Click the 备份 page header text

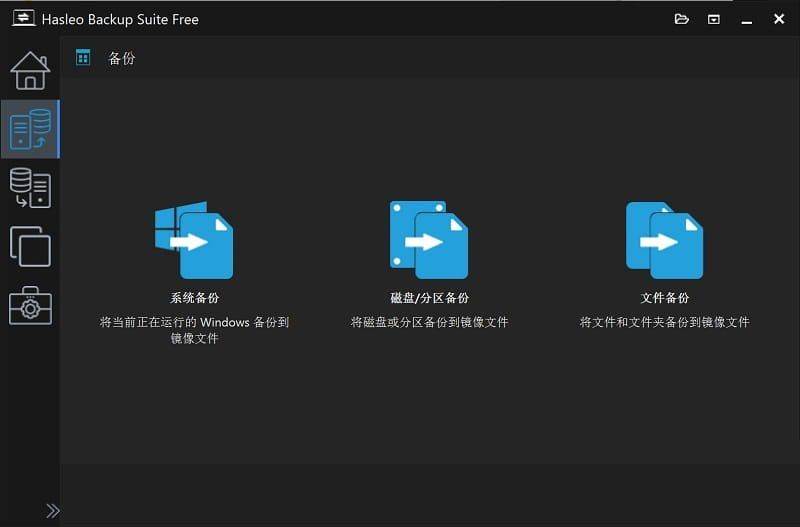(121, 58)
